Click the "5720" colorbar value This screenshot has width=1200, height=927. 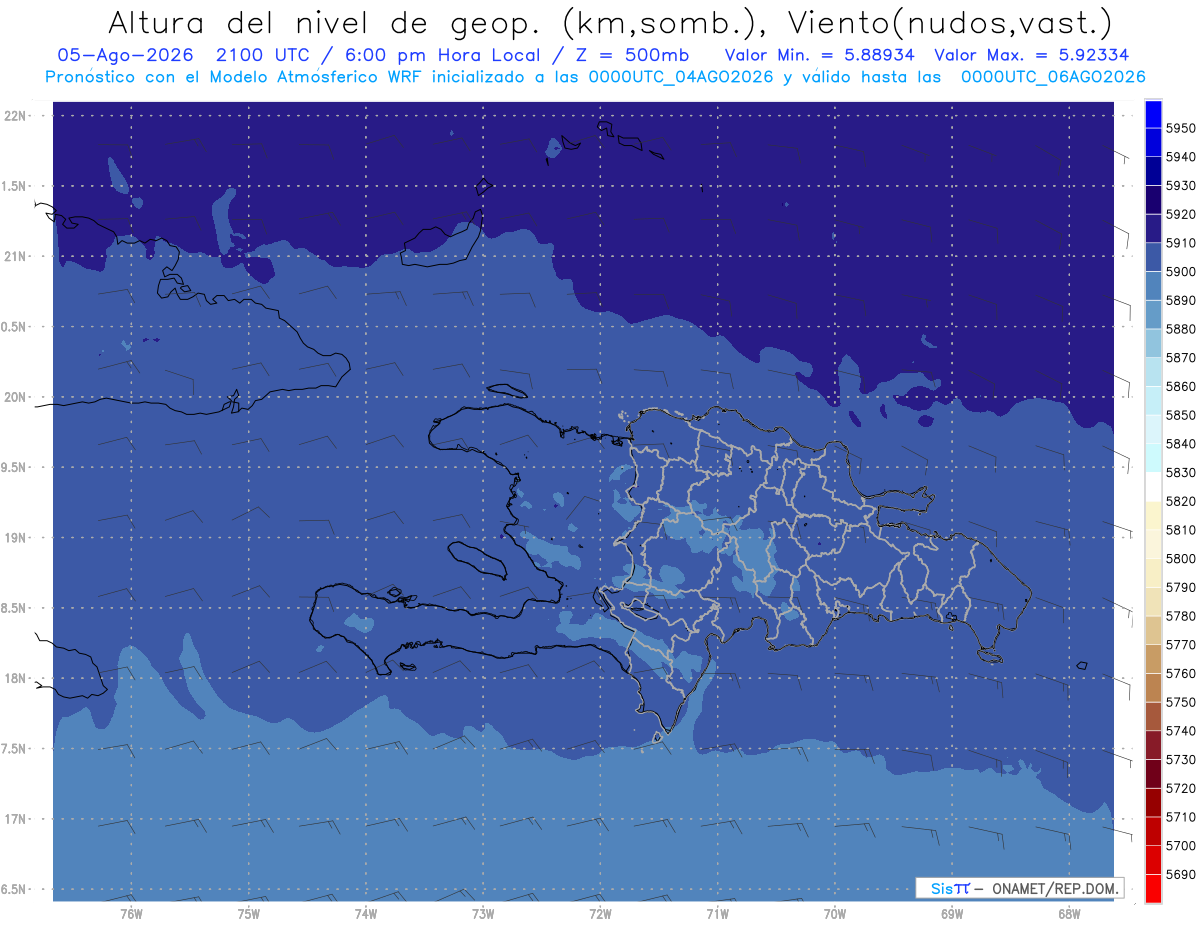click(1180, 788)
